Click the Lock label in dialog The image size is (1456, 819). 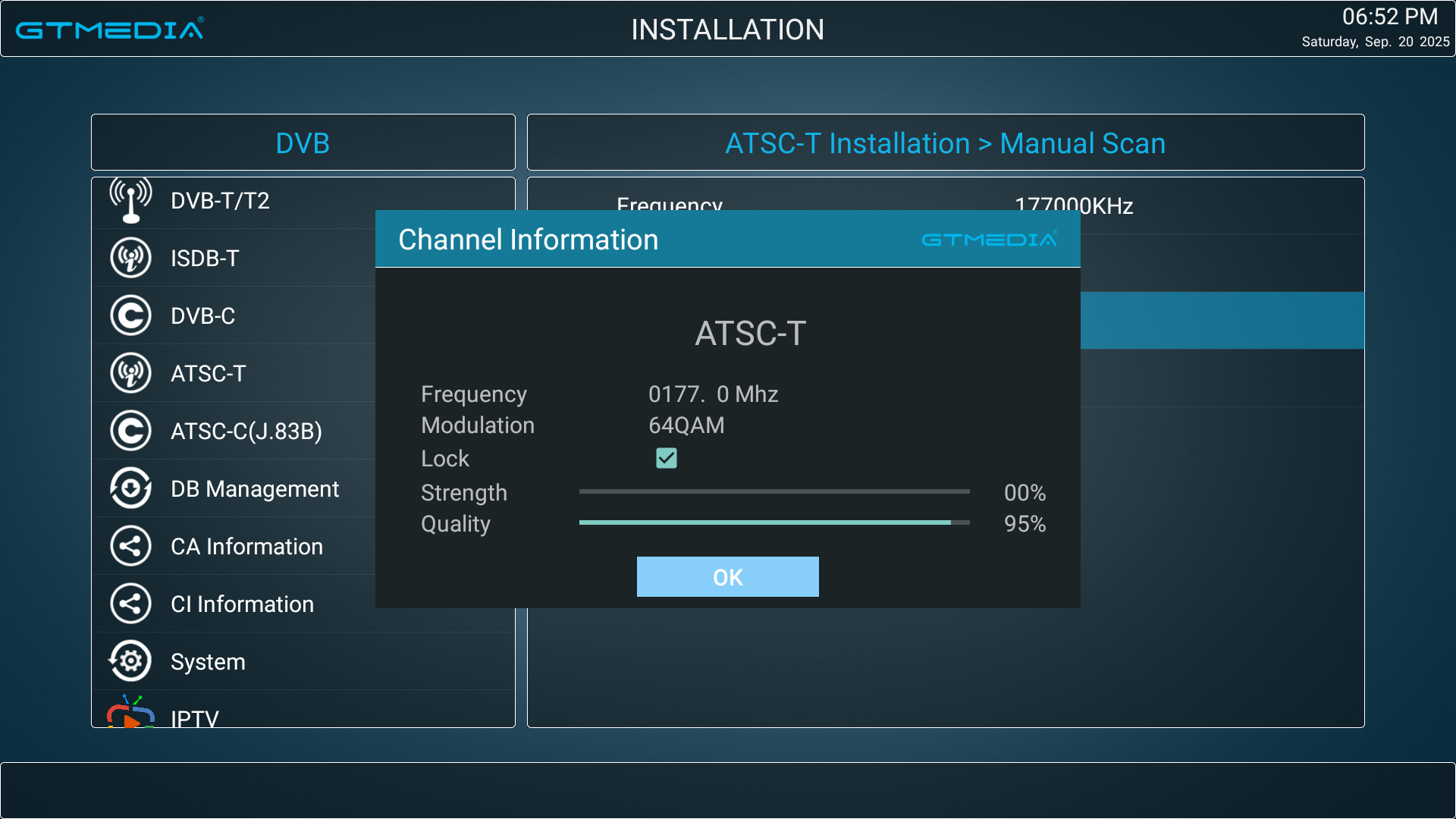[x=445, y=459]
